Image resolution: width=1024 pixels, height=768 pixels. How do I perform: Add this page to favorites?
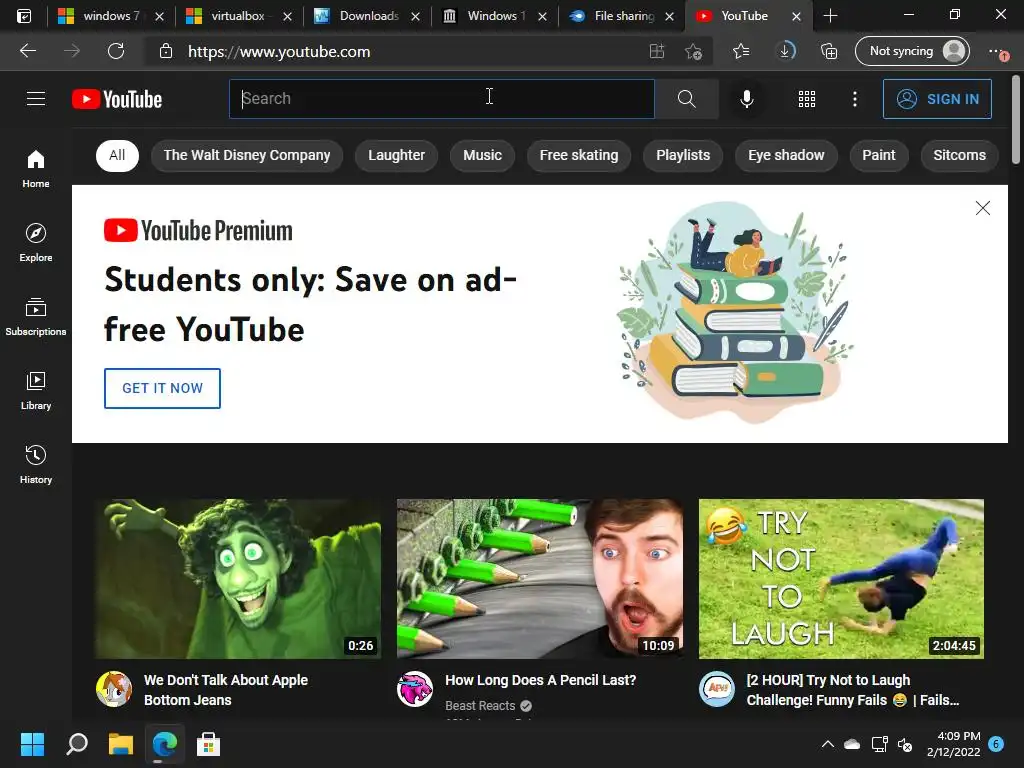point(693,51)
